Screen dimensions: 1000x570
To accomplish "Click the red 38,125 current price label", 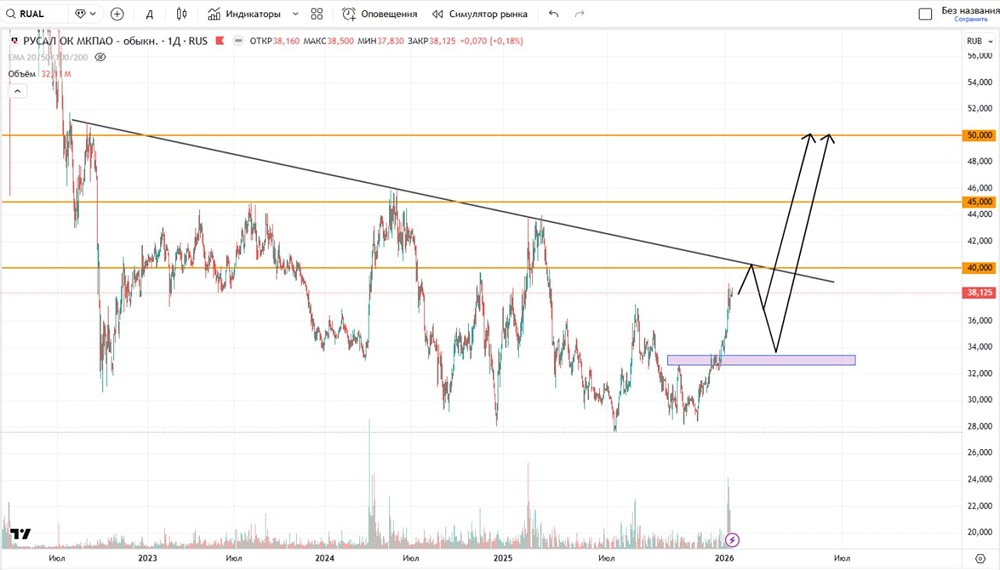I will pos(979,293).
